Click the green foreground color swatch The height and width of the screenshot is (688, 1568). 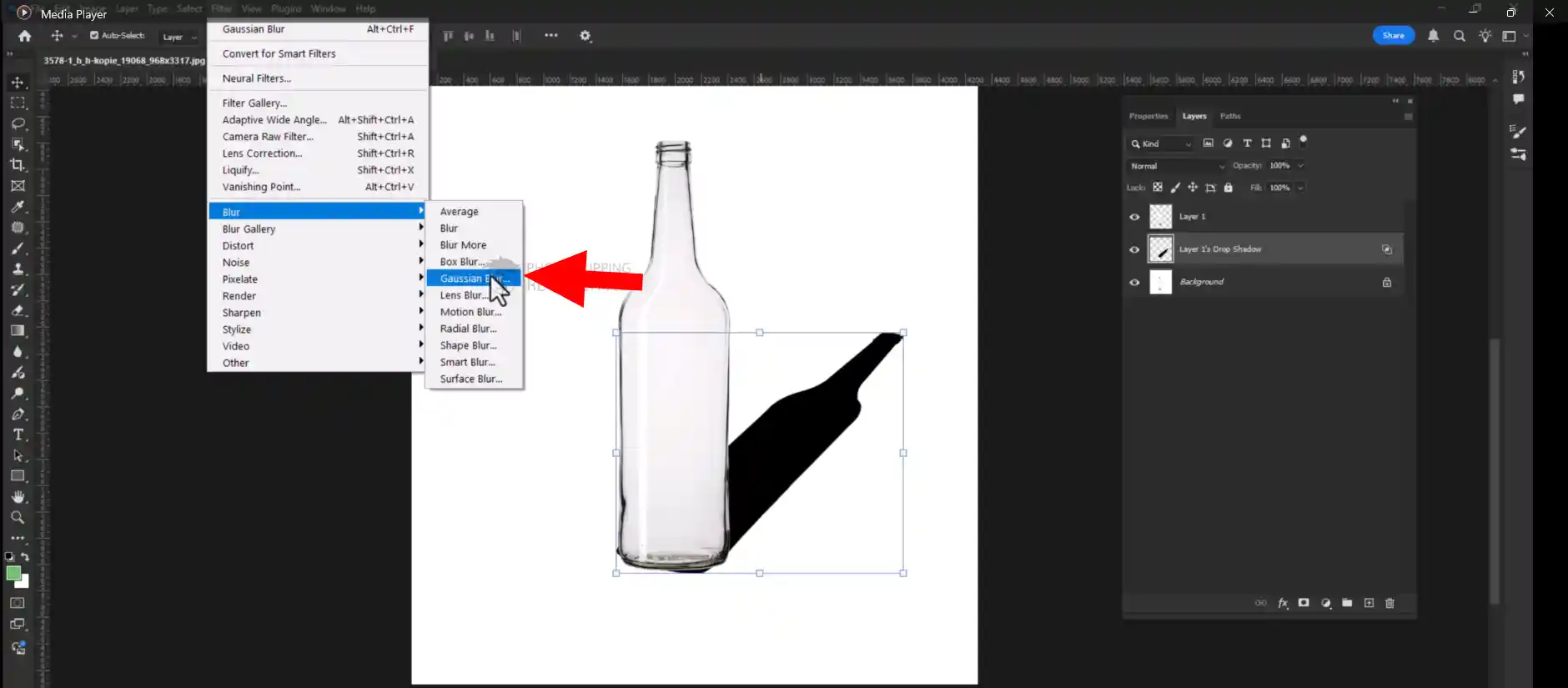(13, 573)
